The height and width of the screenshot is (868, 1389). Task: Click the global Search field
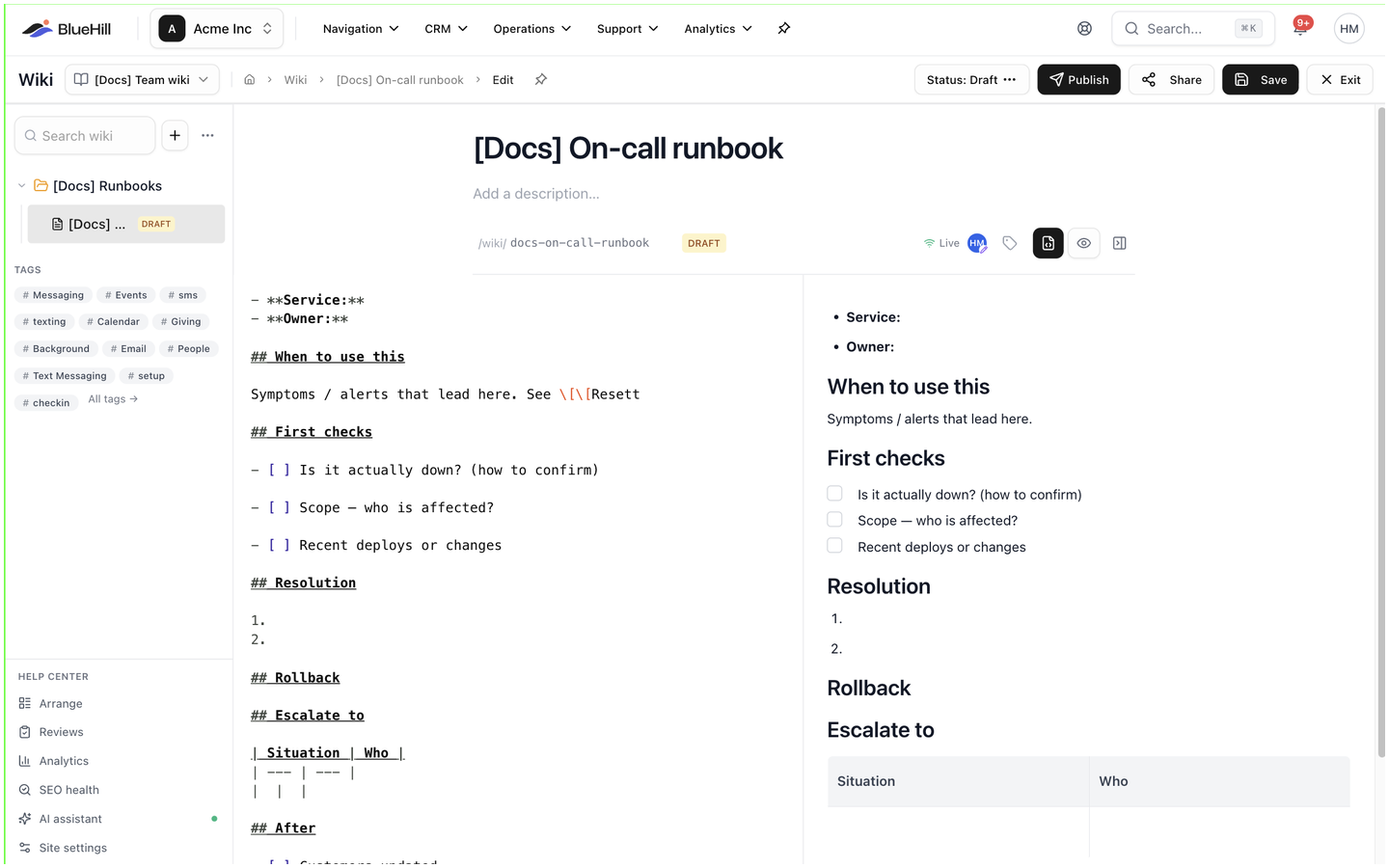(1193, 29)
